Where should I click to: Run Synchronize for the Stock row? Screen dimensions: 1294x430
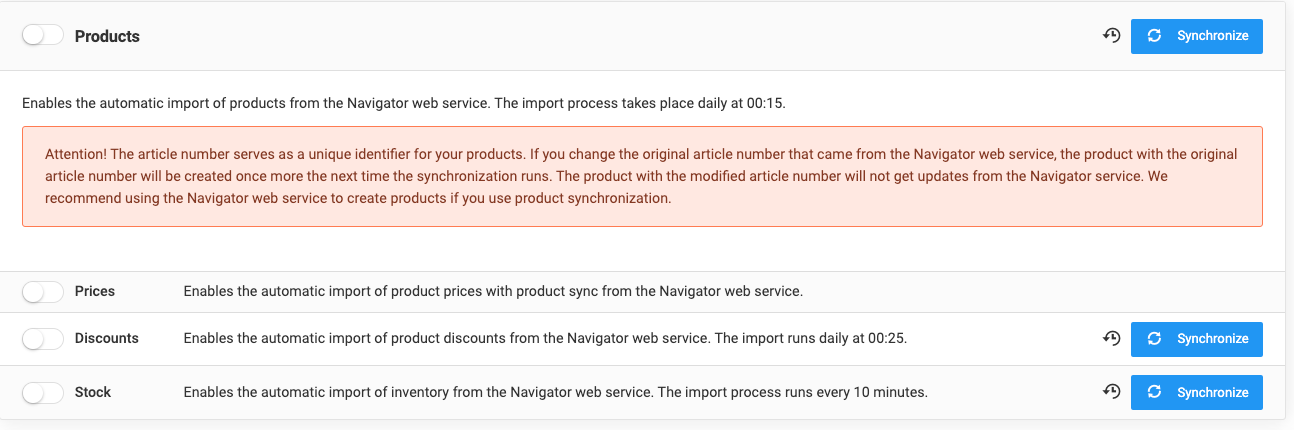pyautogui.click(x=1197, y=392)
